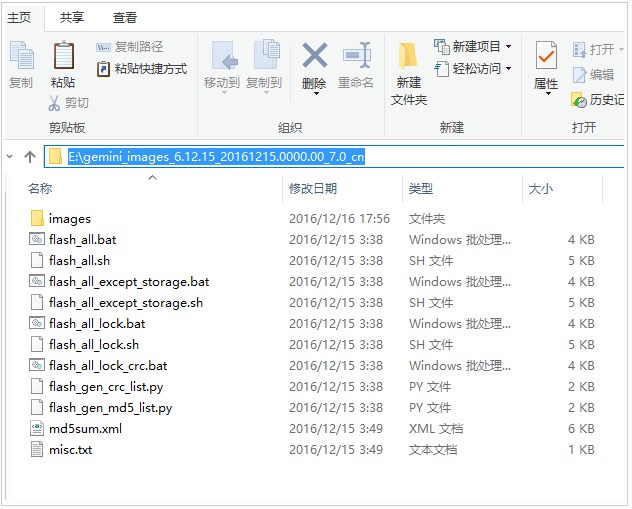Select flash_gen_md5_list.py file icon
632x509 pixels.
coord(37,407)
